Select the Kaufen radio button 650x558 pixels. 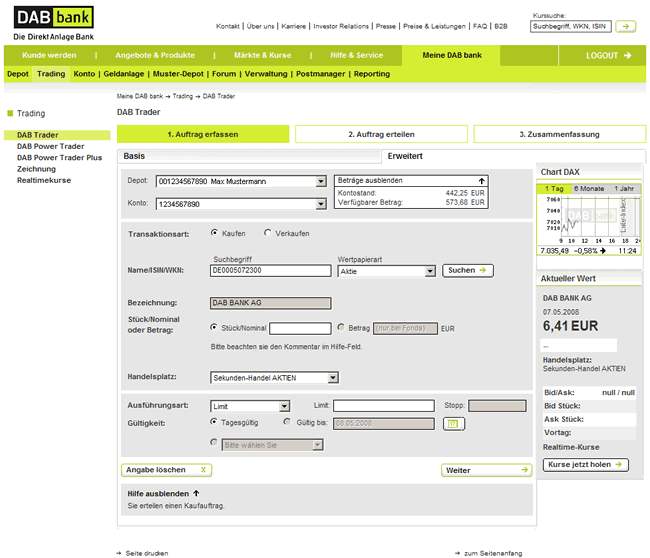pyautogui.click(x=214, y=233)
